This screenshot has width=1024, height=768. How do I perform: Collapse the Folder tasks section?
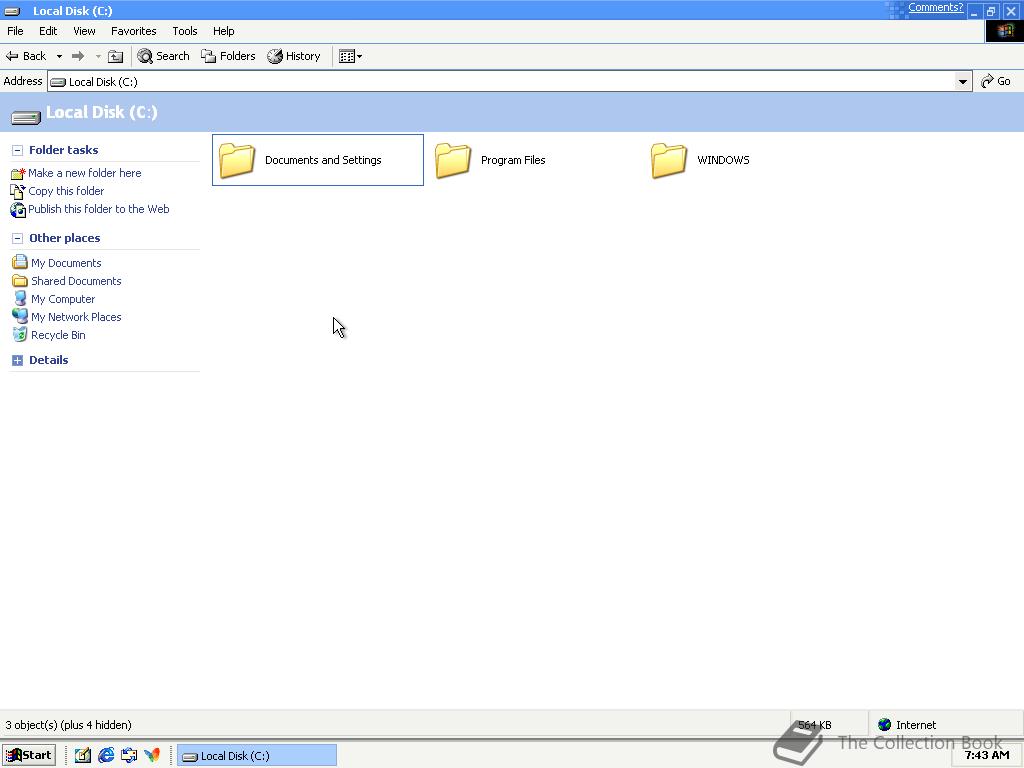tap(18, 150)
